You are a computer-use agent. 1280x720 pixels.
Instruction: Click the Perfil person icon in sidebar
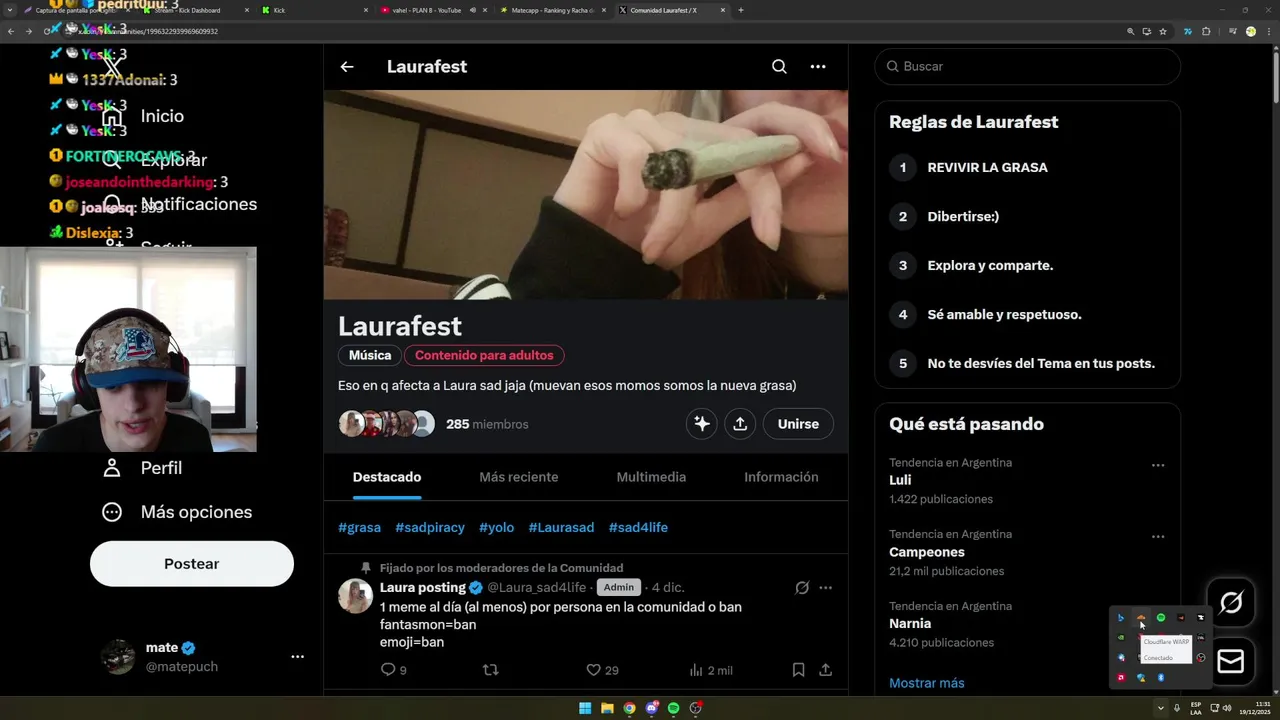click(112, 468)
